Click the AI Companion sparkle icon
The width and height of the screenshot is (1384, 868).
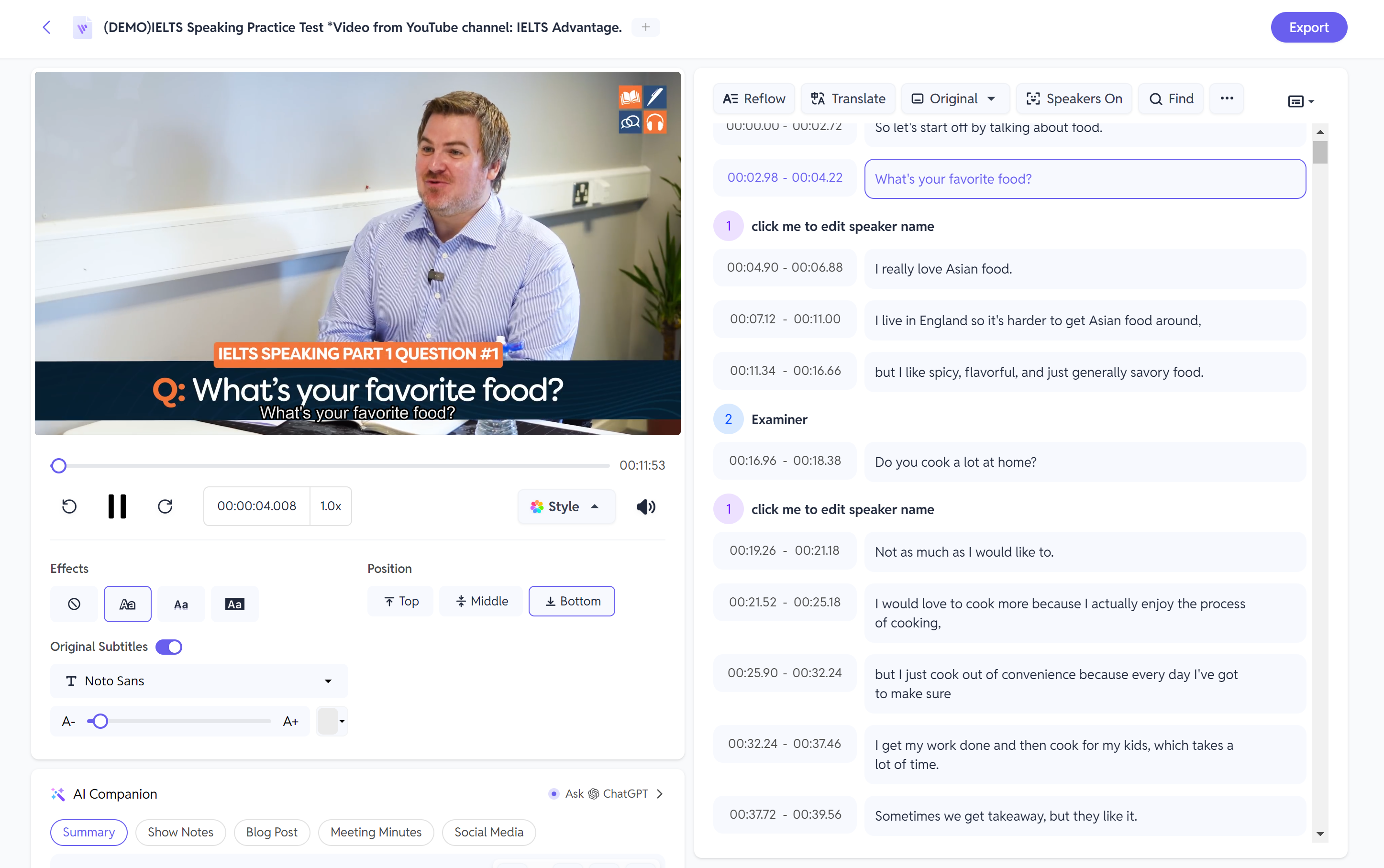pyautogui.click(x=57, y=793)
